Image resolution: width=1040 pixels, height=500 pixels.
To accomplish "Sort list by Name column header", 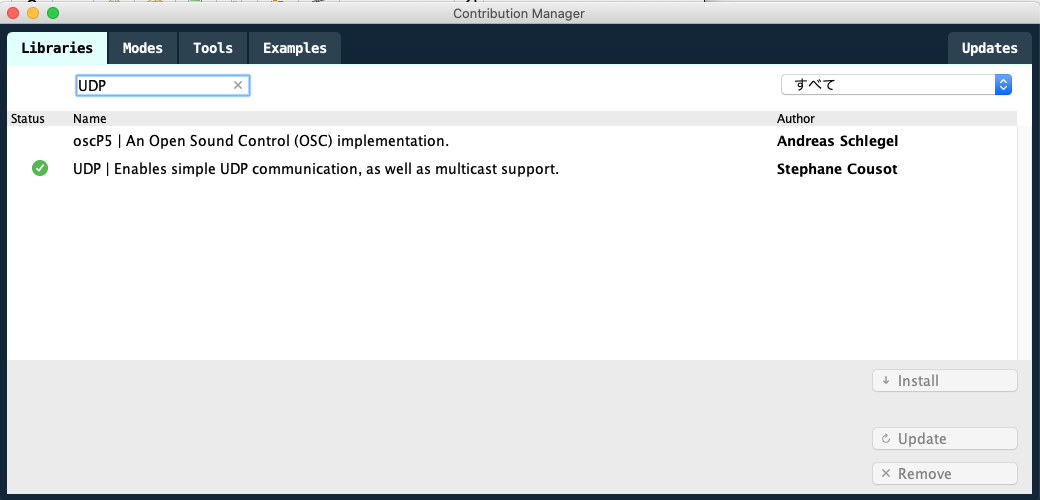I will point(89,119).
